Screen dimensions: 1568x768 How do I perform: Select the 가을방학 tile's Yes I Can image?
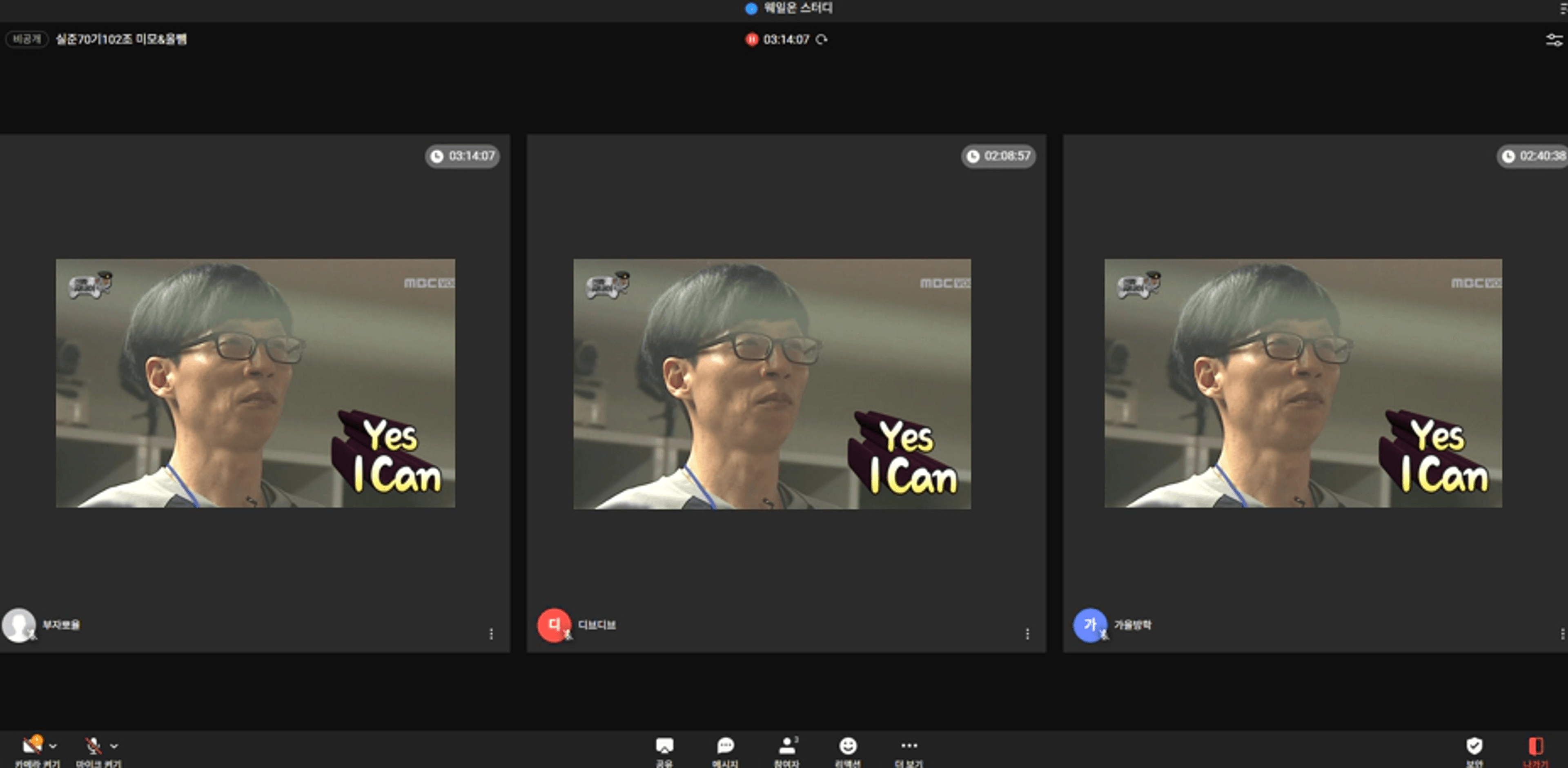1303,383
